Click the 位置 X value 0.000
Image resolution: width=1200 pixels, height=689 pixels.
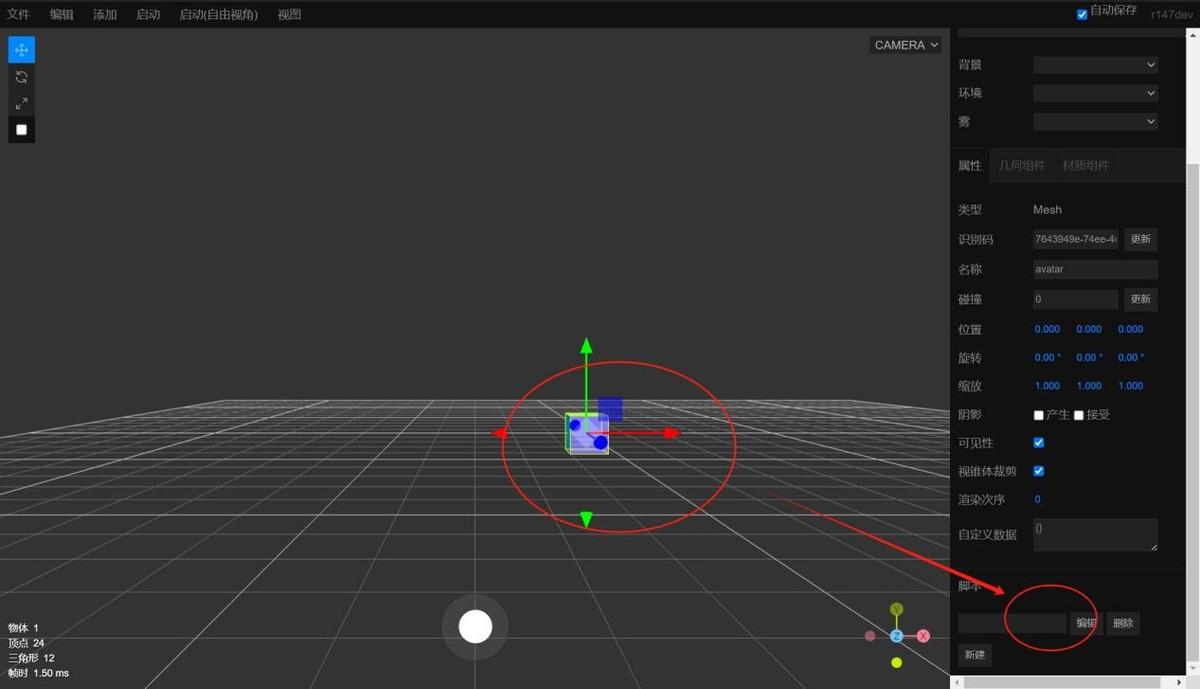(1047, 329)
